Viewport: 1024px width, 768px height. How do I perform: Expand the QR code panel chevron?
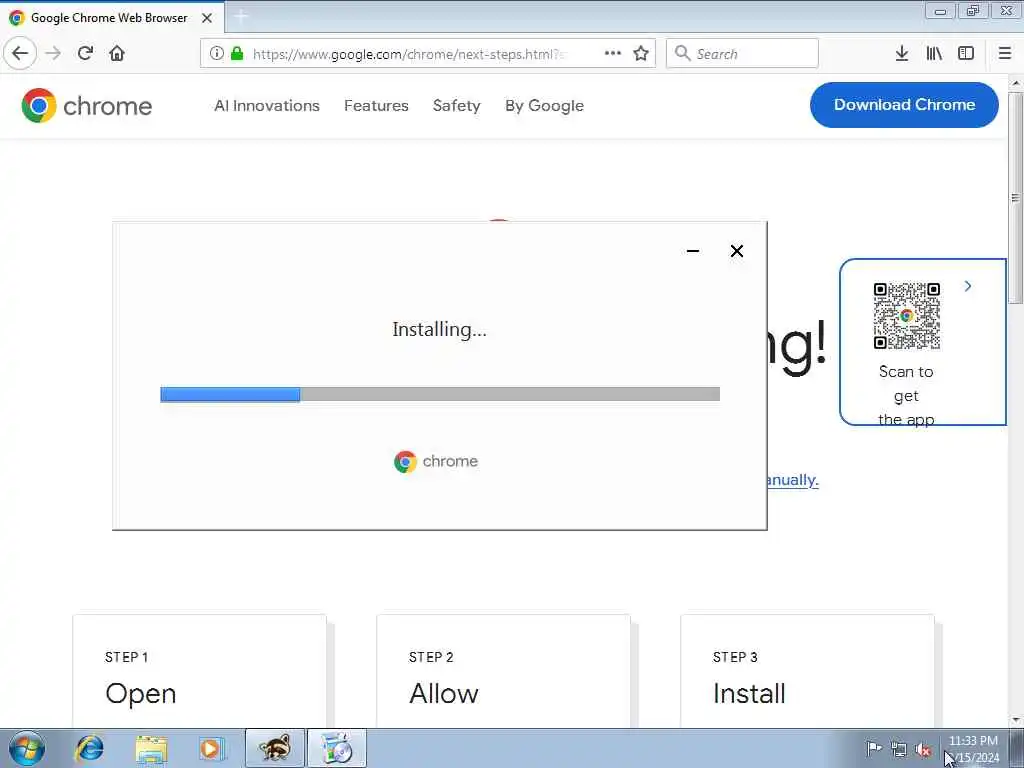pos(968,286)
